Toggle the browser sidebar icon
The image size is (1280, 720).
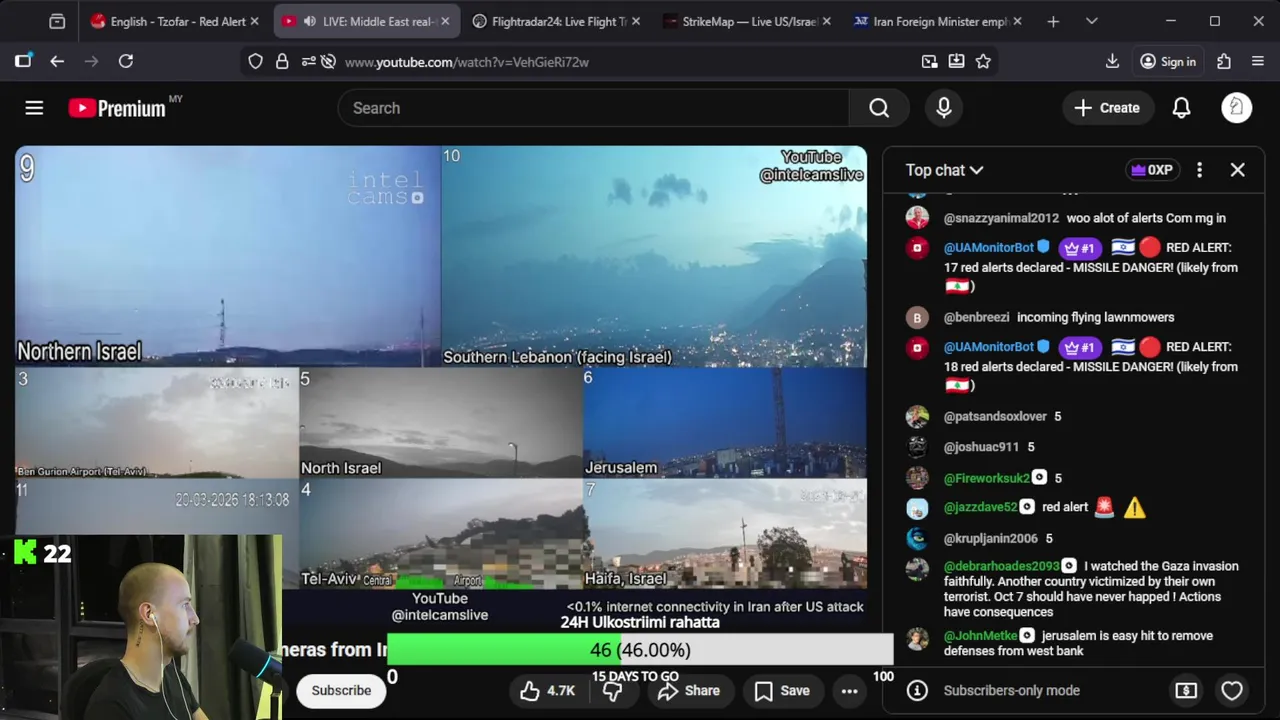(x=23, y=61)
